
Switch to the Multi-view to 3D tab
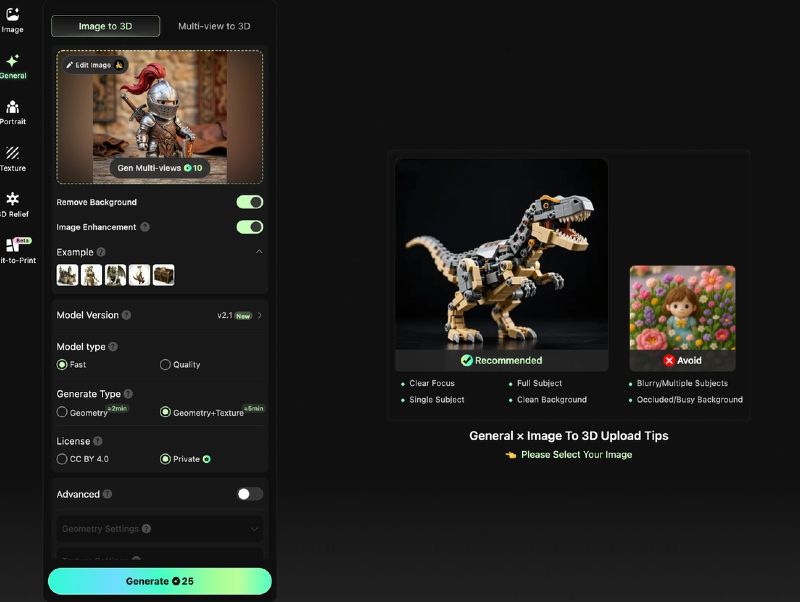(x=214, y=26)
